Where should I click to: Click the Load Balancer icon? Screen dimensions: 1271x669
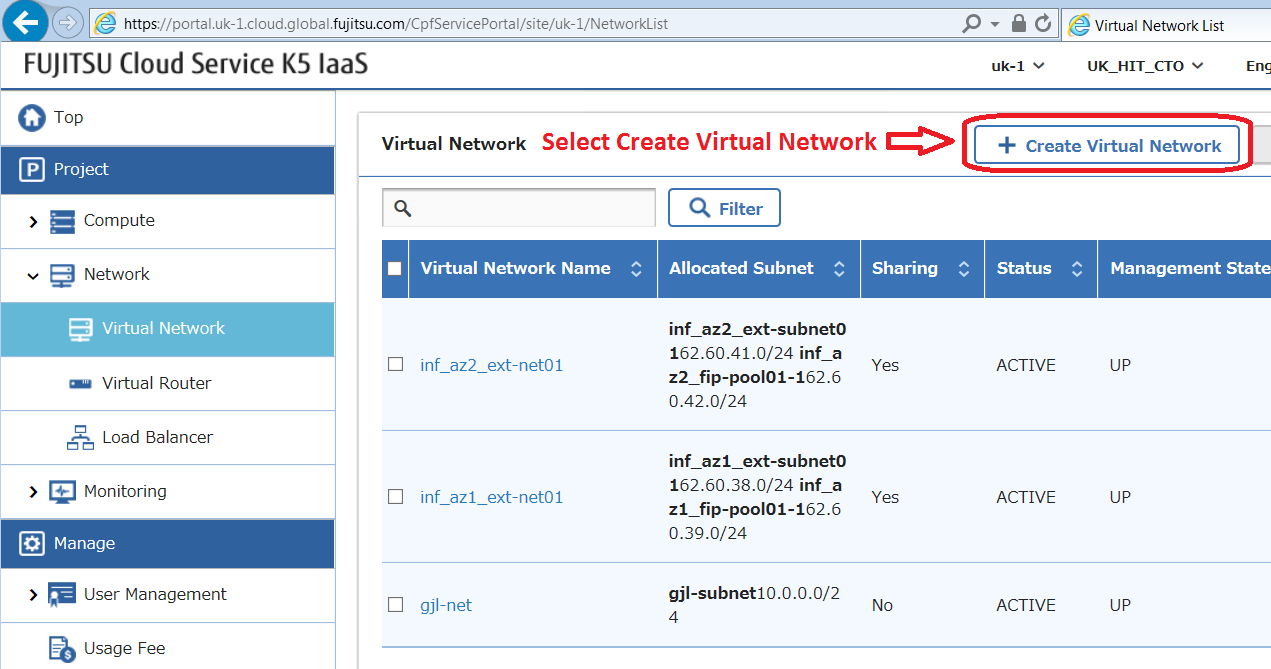pos(80,437)
